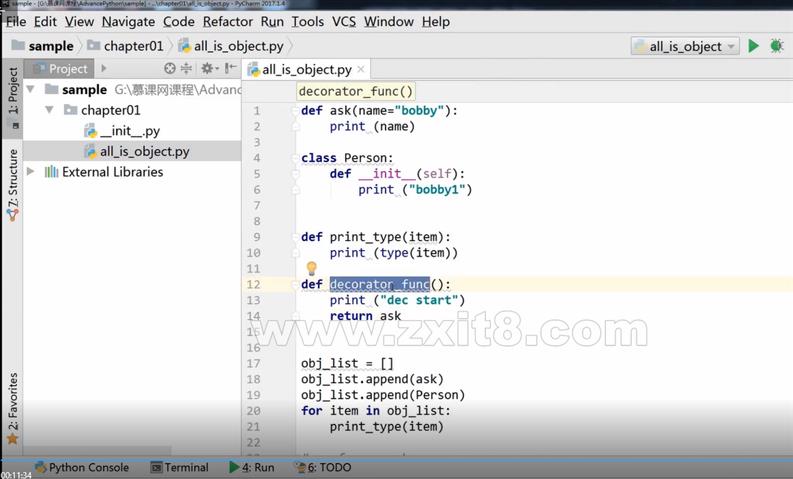
Task: Open the Project panel settings gear
Action: pyautogui.click(x=209, y=68)
